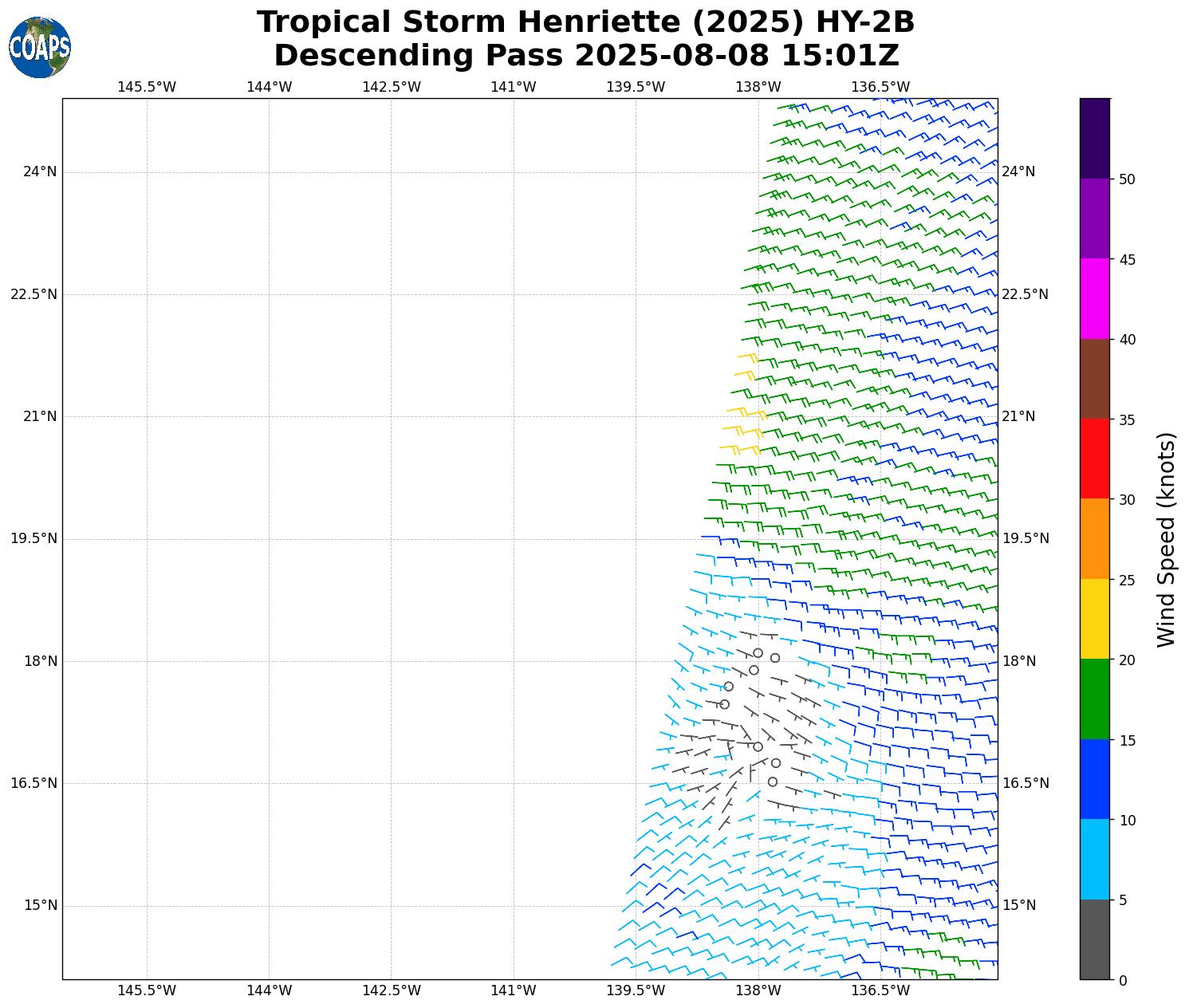The image size is (1189, 1008).
Task: Click the colorbar tick label 50
Action: point(1127,179)
